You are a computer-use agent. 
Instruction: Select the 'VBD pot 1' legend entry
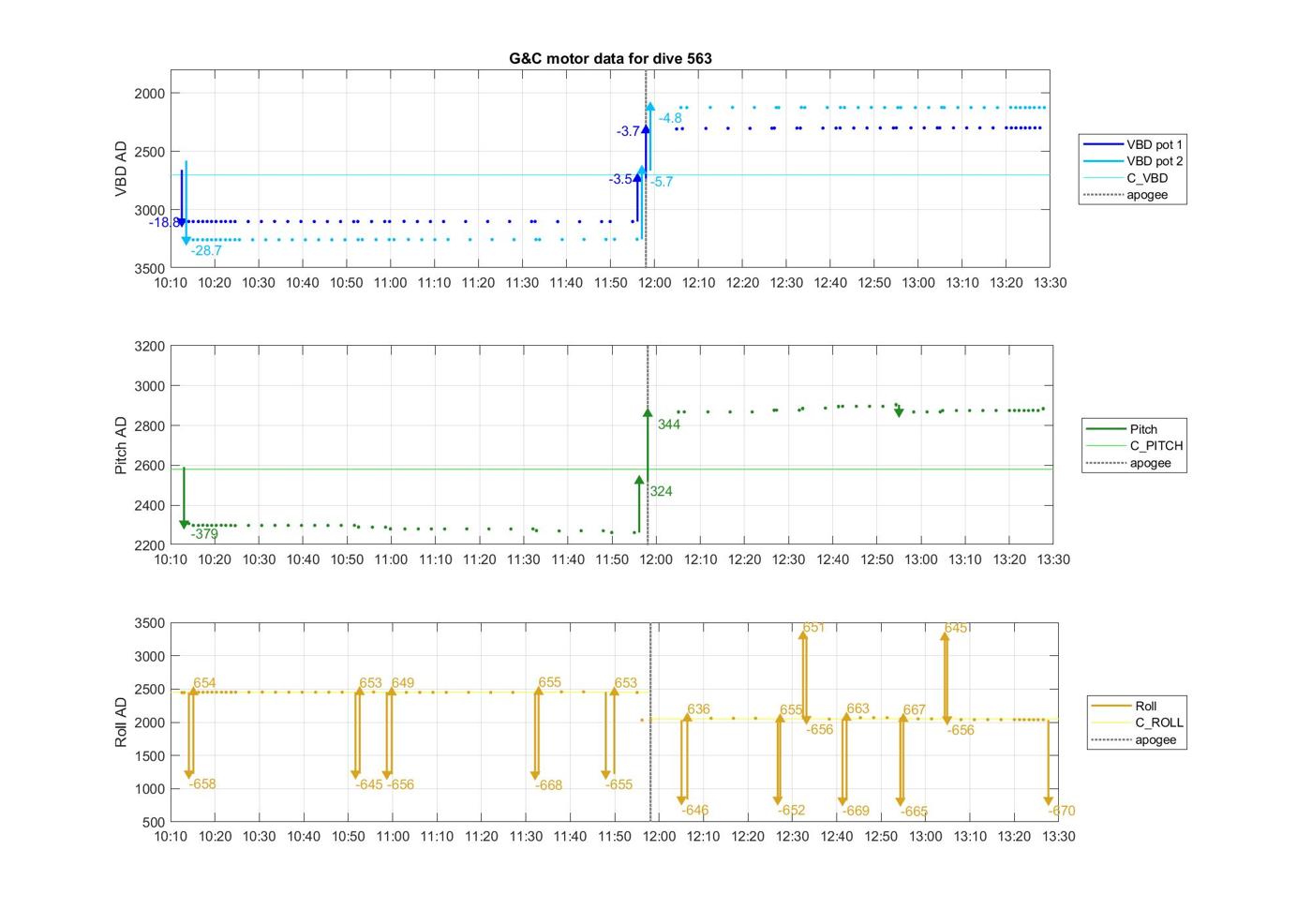1132,144
